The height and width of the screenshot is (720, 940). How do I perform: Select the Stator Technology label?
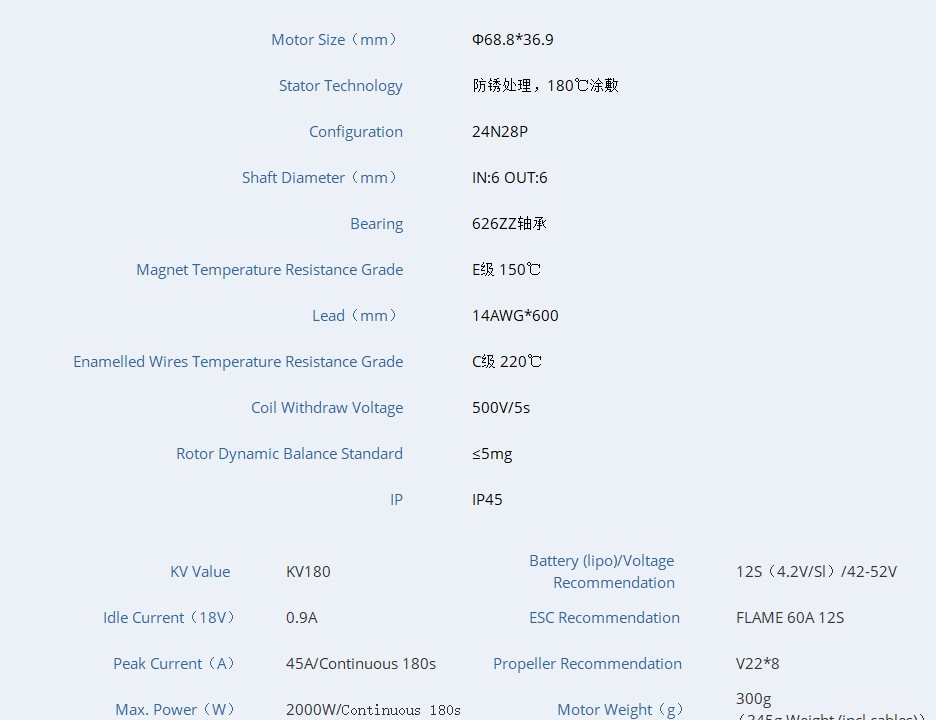340,86
